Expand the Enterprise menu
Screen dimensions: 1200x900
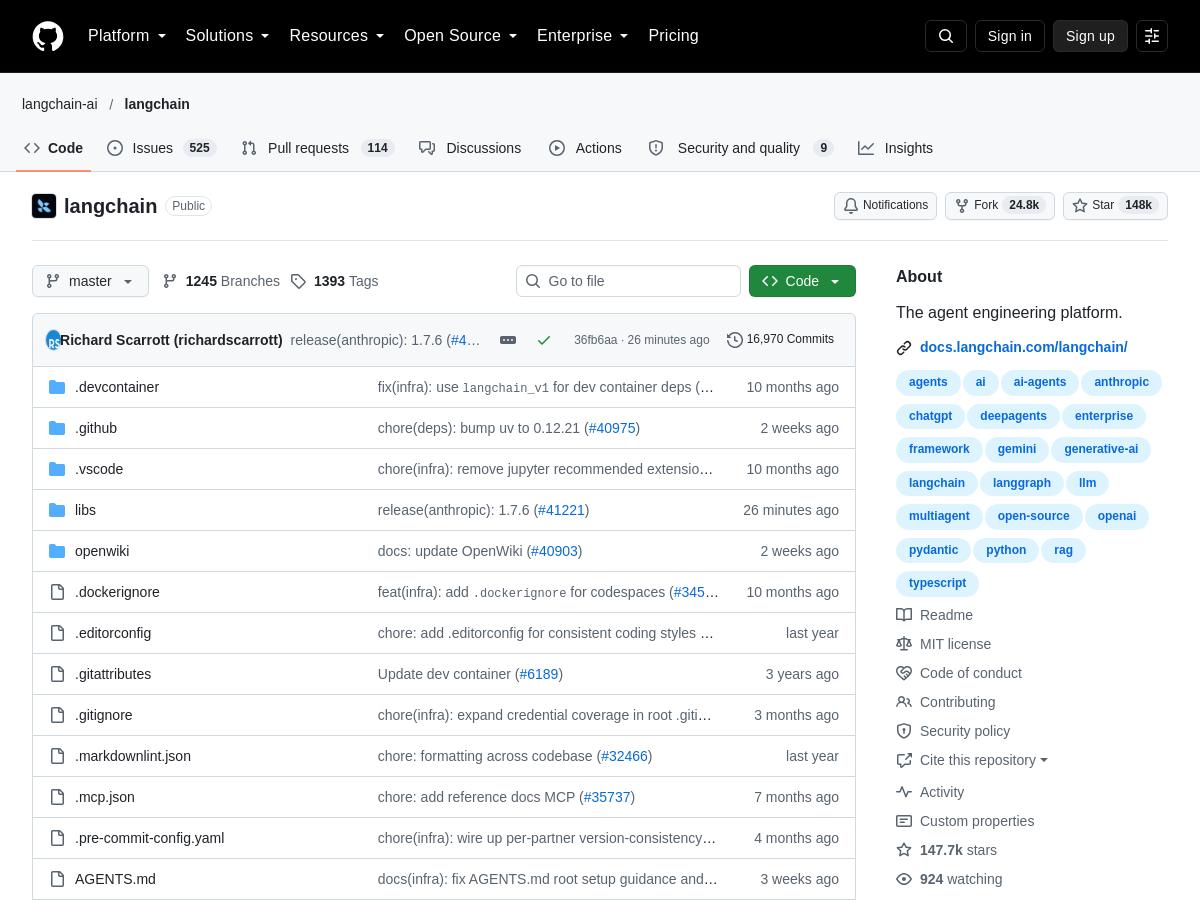pos(583,36)
